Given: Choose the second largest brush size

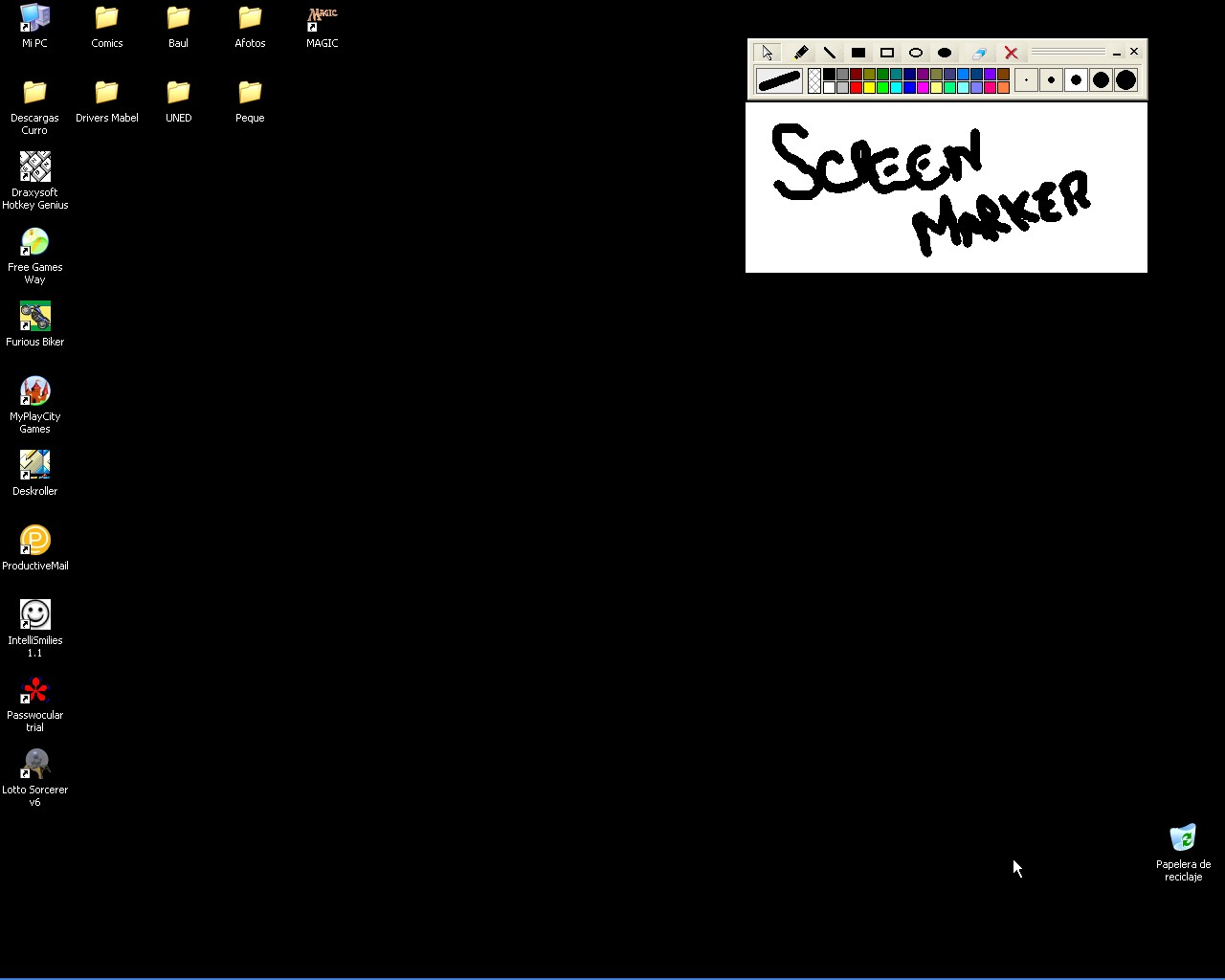Looking at the screenshot, I should point(1101,80).
